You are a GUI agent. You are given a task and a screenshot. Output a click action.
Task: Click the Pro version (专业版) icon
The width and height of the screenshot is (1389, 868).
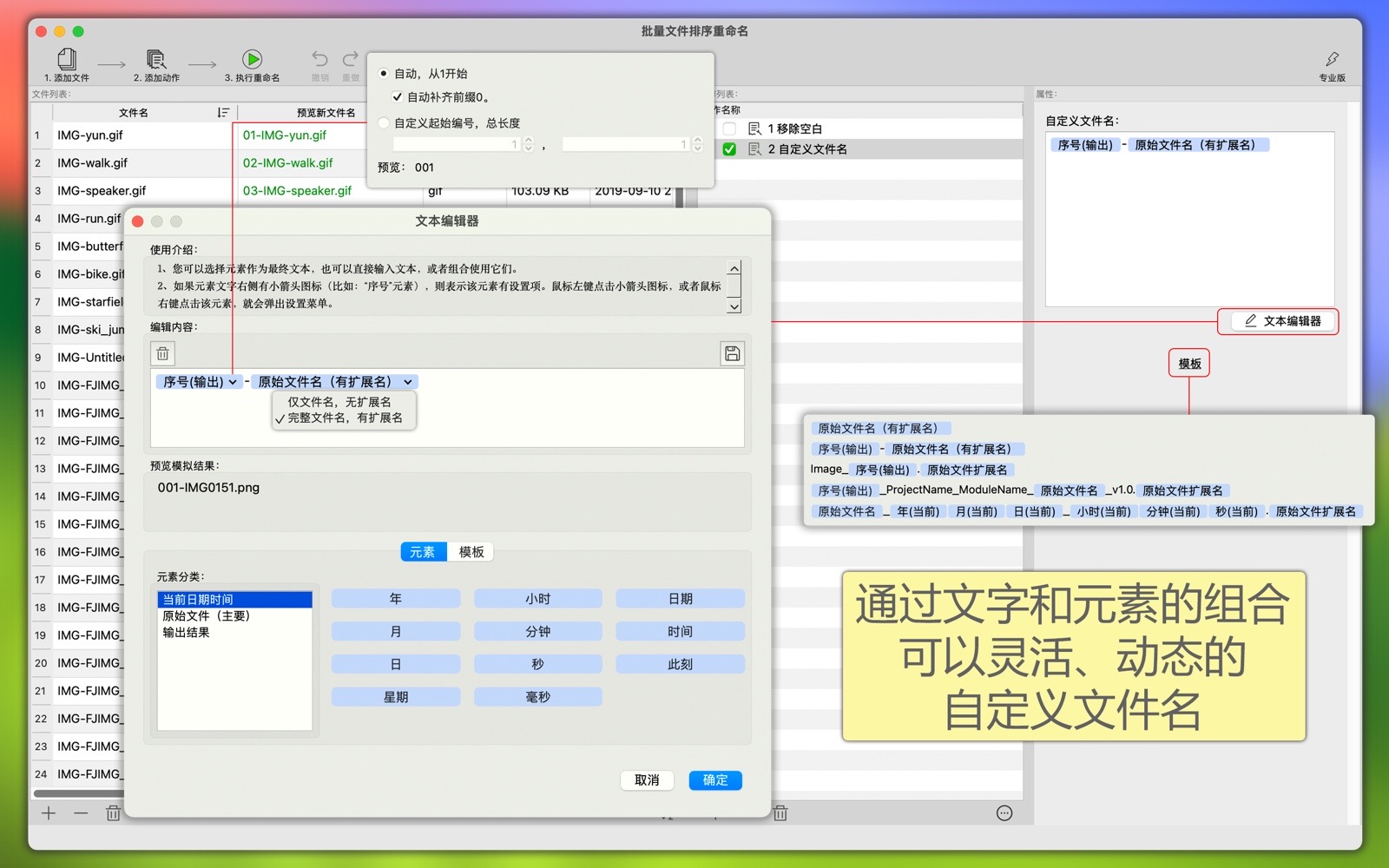tap(1332, 59)
